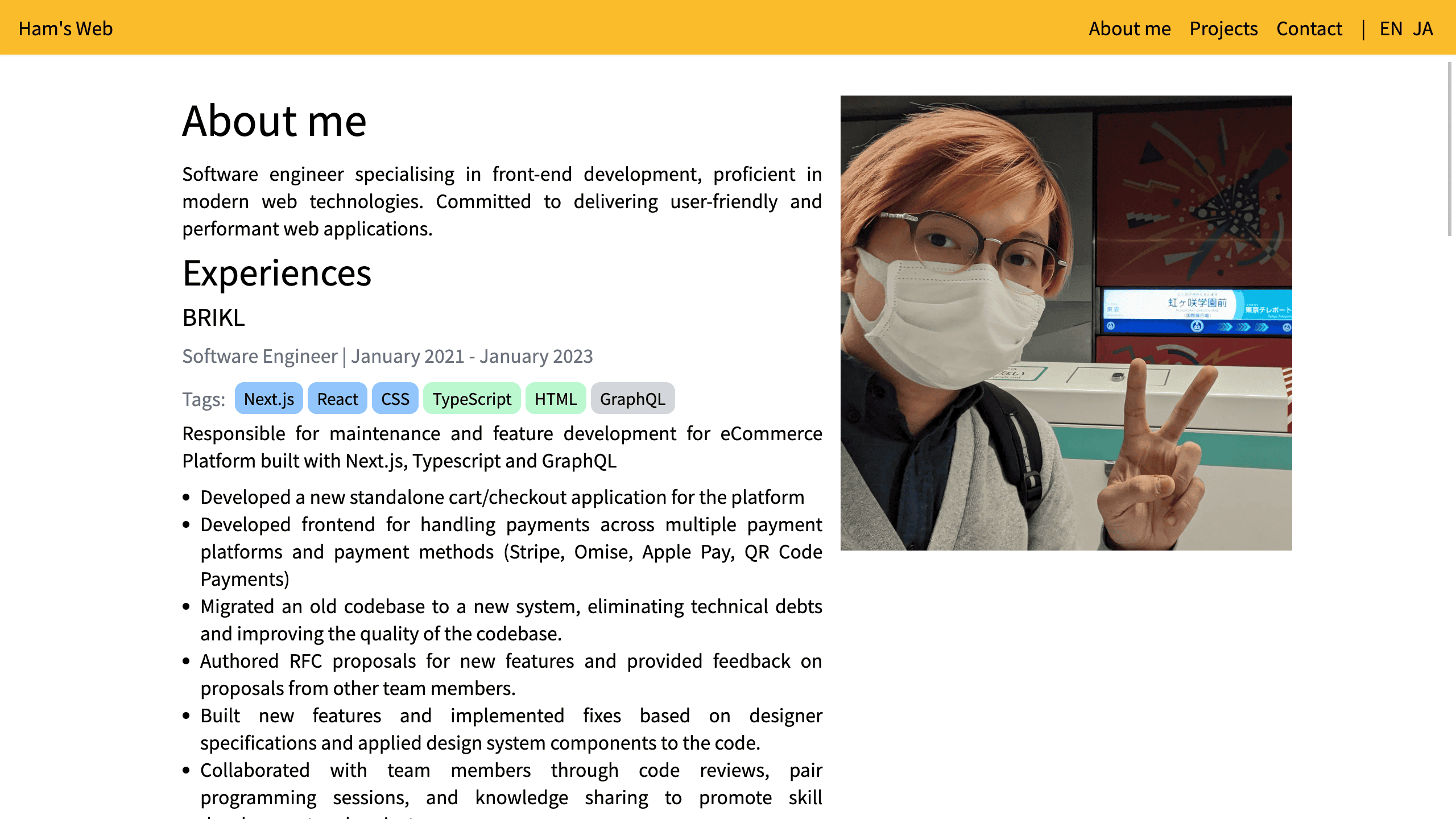
Task: Select the HTML tag
Action: [556, 399]
